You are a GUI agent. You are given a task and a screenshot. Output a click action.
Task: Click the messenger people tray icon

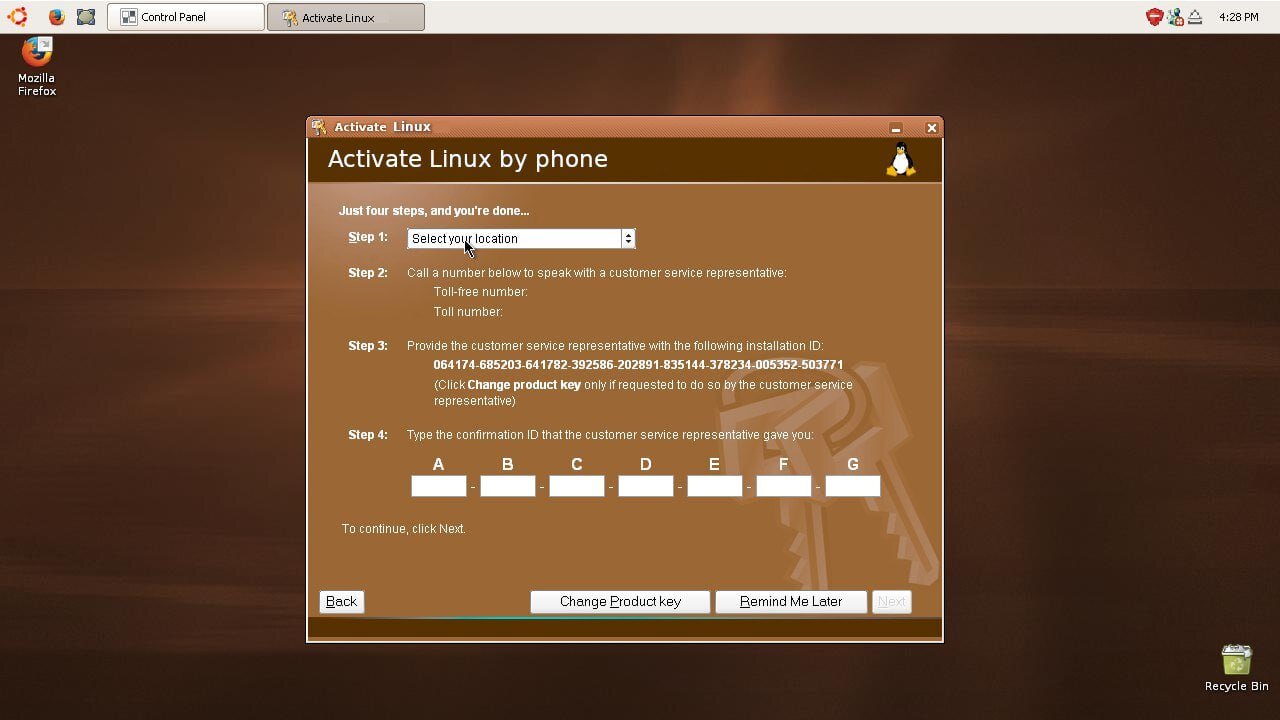click(x=1175, y=17)
